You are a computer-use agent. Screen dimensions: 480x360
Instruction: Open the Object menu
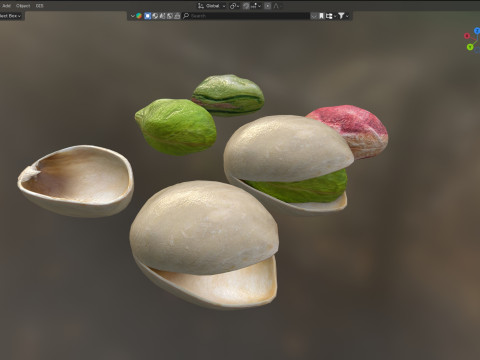pyautogui.click(x=23, y=6)
